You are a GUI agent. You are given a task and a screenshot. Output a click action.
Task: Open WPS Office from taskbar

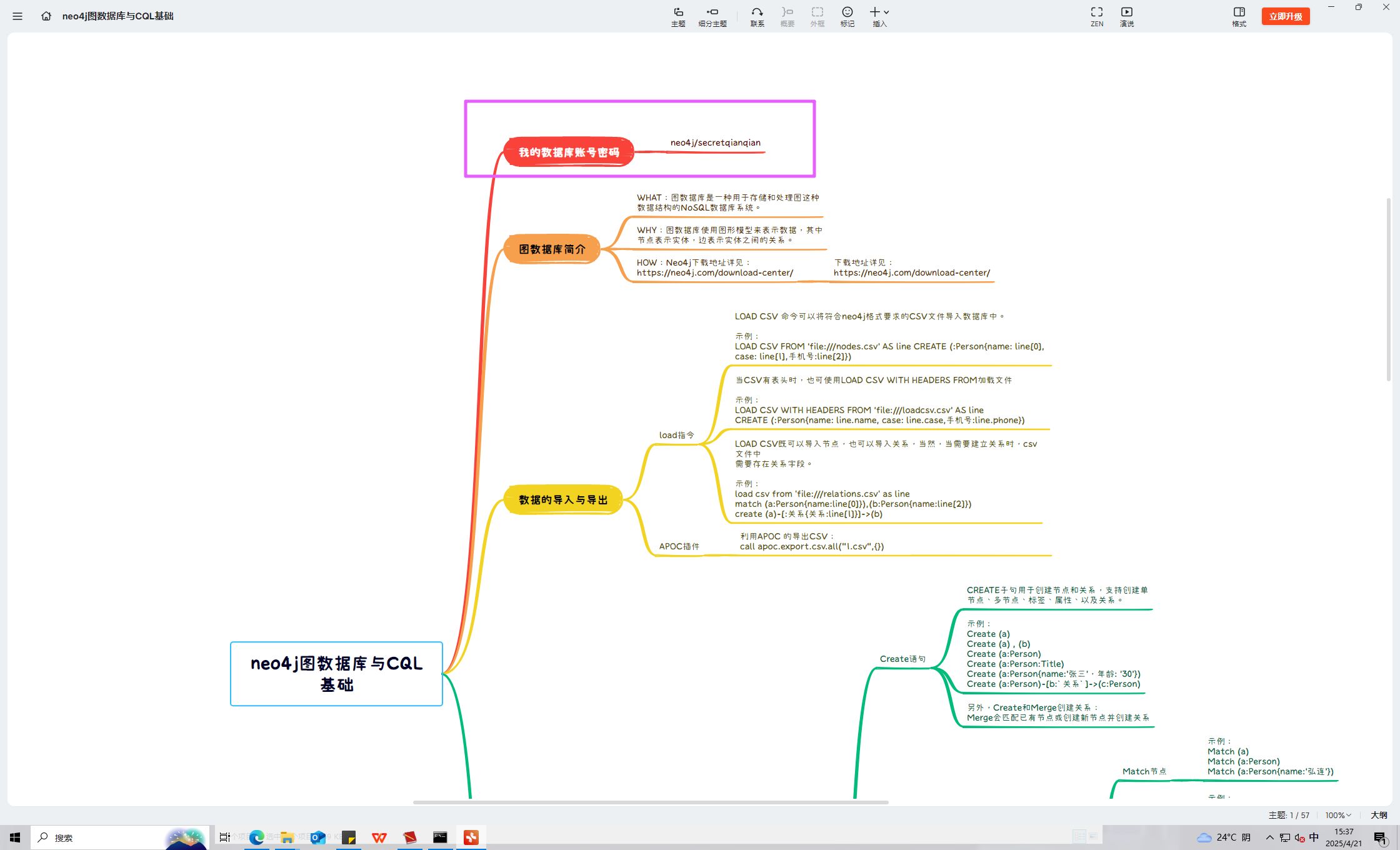tap(379, 837)
